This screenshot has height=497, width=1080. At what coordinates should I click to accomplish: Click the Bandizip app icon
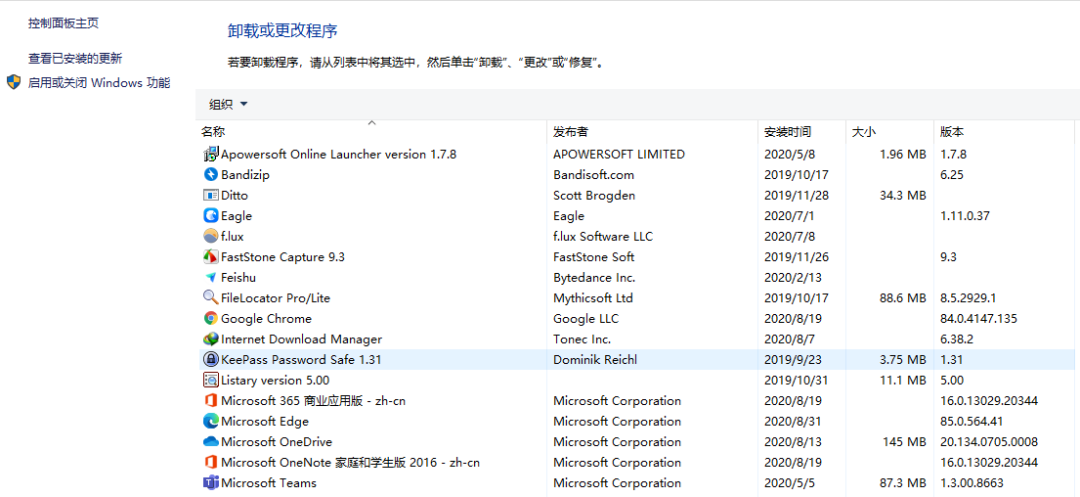pyautogui.click(x=211, y=175)
